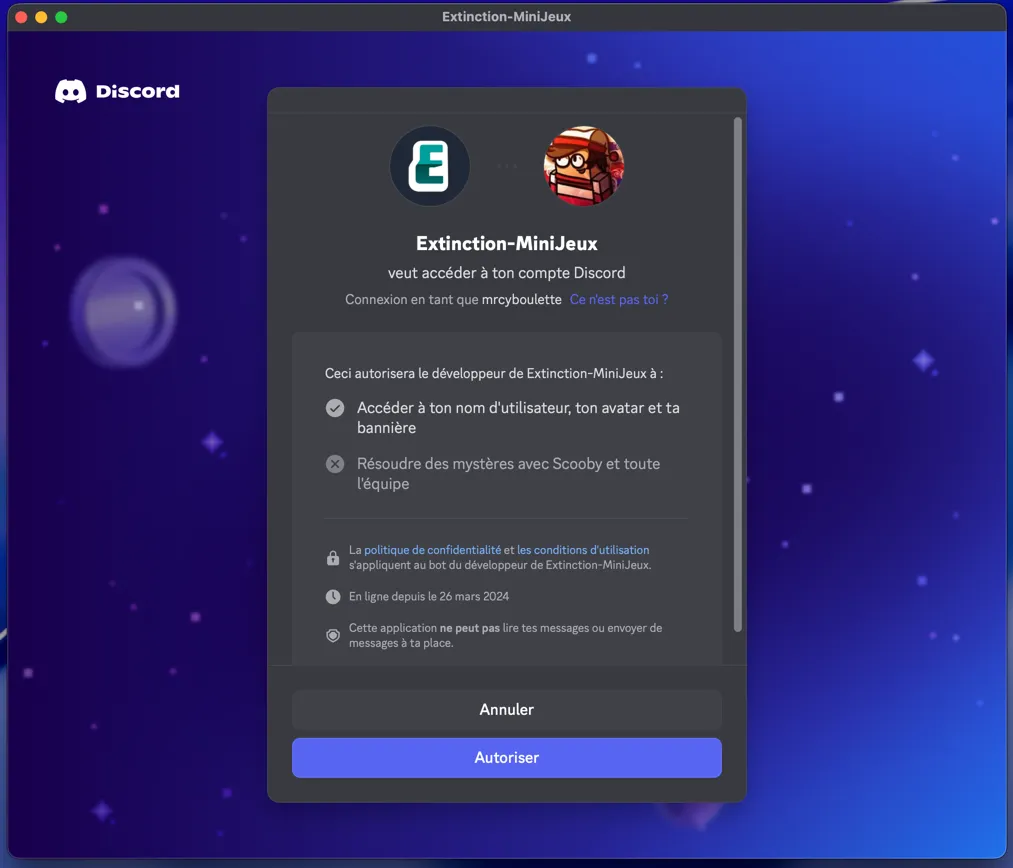Click the Discord wordmark logo
Screen dimensions: 1013x868
coord(117,90)
